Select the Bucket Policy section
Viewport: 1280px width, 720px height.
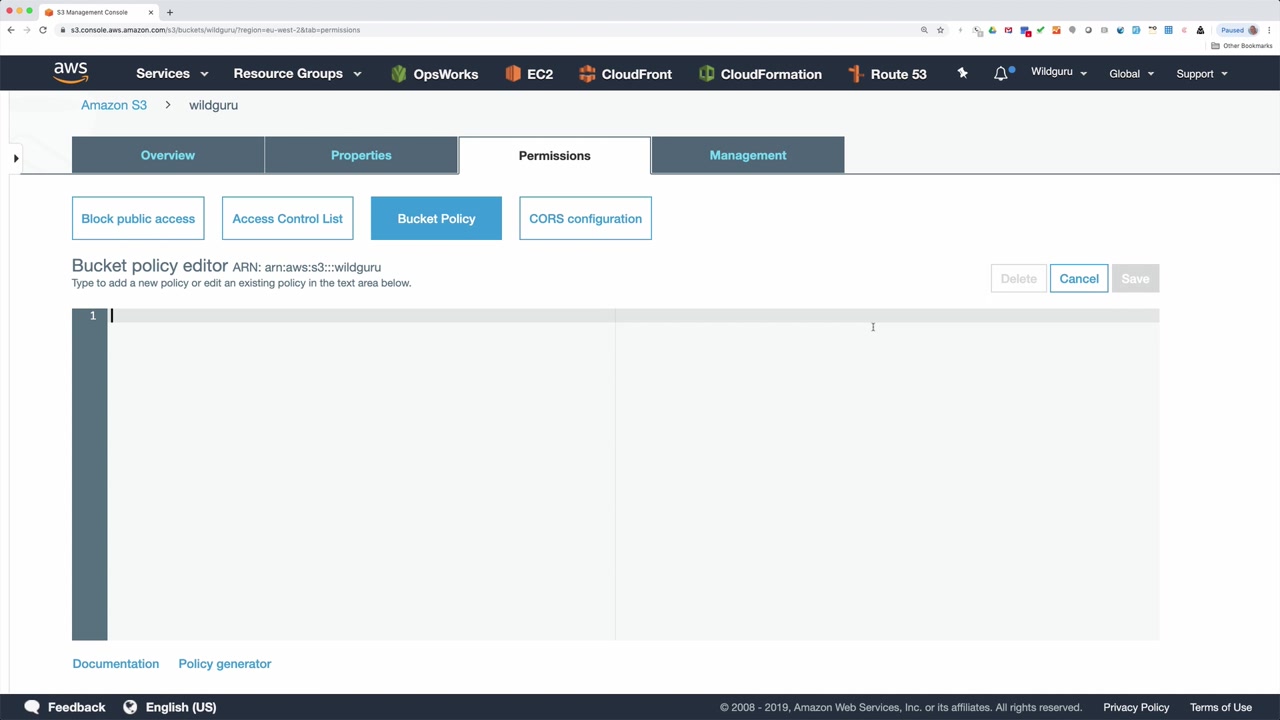click(436, 219)
